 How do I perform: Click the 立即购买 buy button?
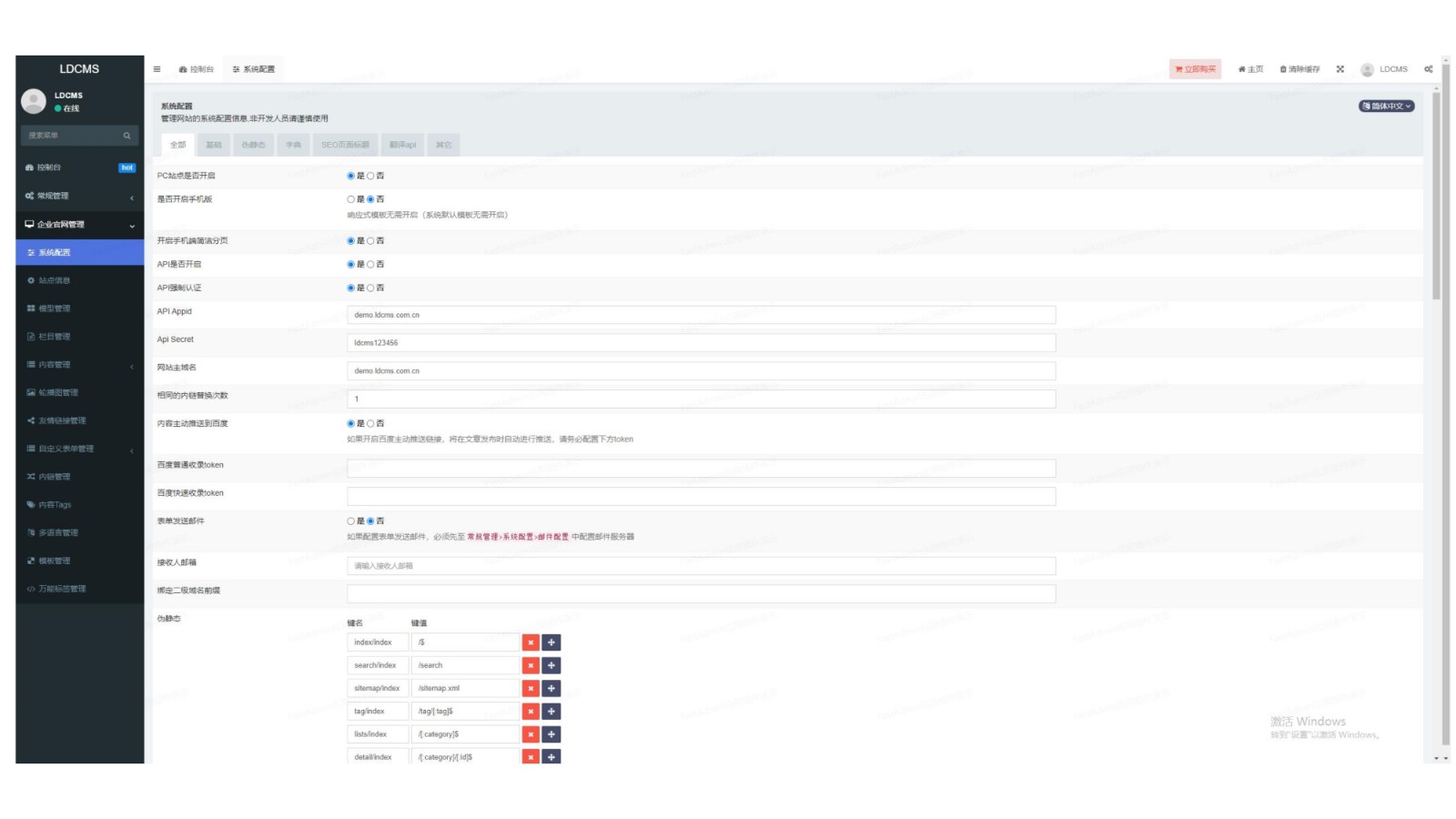pos(1195,69)
